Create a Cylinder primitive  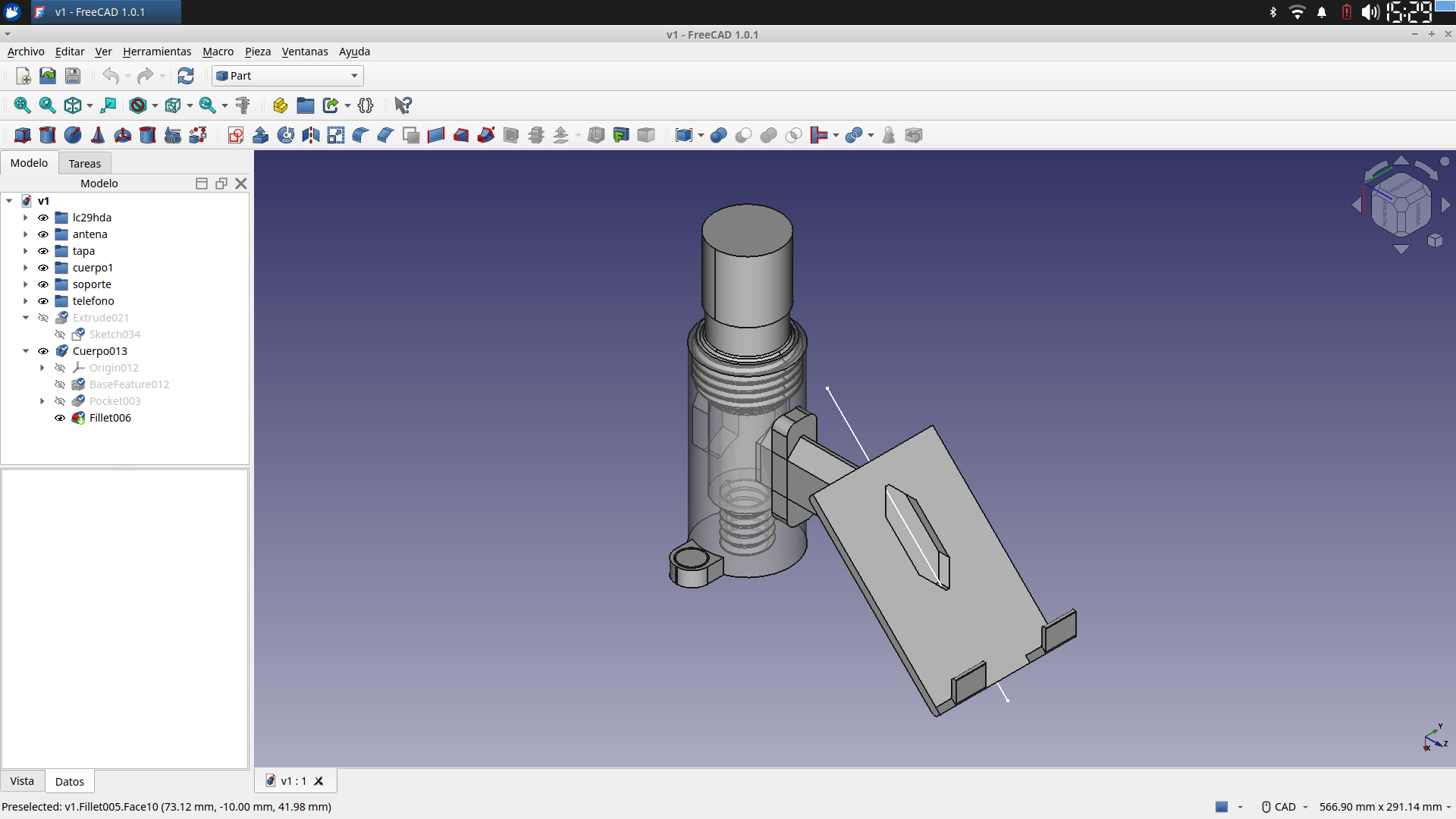point(47,135)
